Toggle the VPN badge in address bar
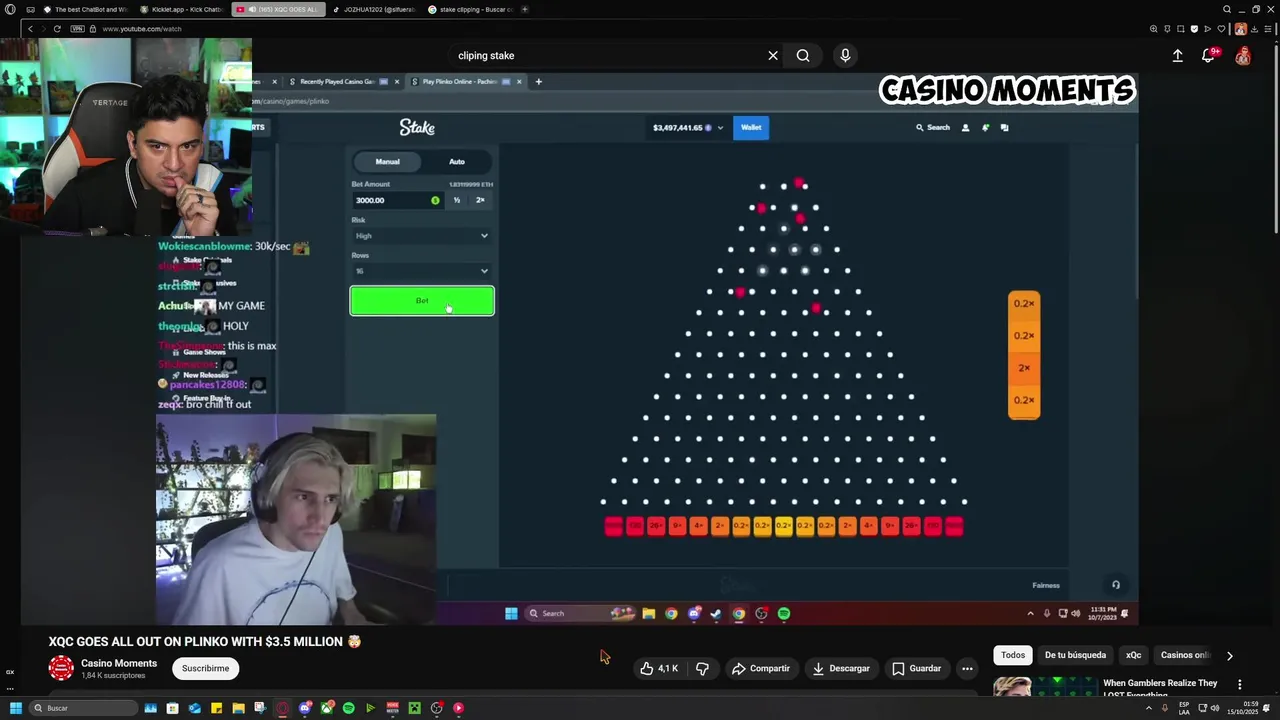 coord(78,29)
